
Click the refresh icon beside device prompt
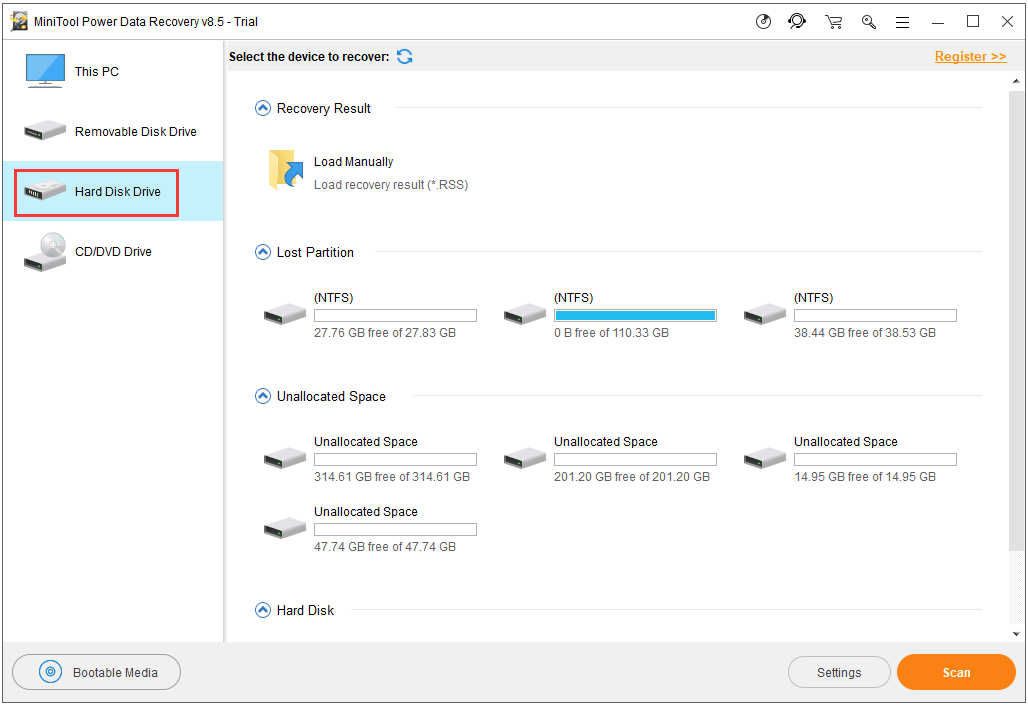[x=404, y=57]
